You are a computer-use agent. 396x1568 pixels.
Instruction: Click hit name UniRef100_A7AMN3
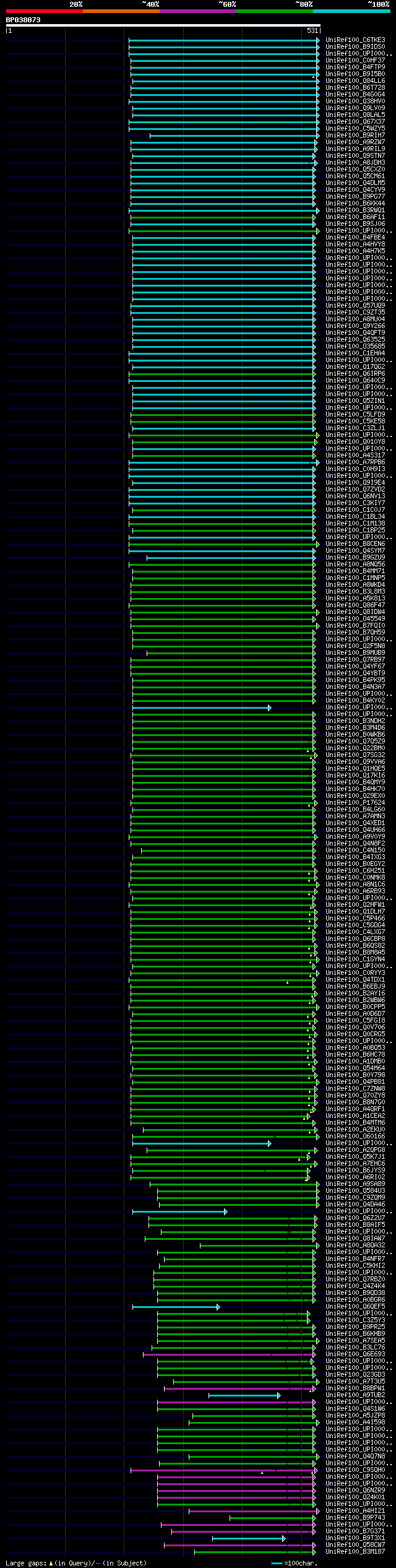click(355, 816)
